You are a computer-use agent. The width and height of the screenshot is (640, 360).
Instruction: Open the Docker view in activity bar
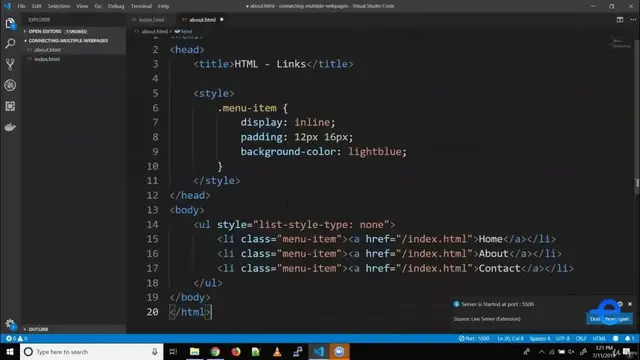pyautogui.click(x=10, y=127)
